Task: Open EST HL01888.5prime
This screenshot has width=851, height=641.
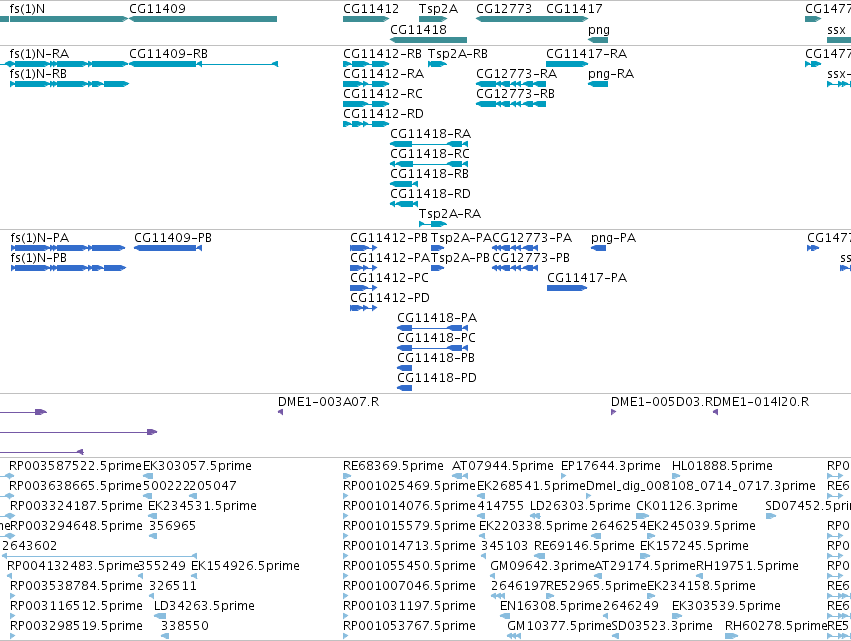Action: [x=722, y=466]
